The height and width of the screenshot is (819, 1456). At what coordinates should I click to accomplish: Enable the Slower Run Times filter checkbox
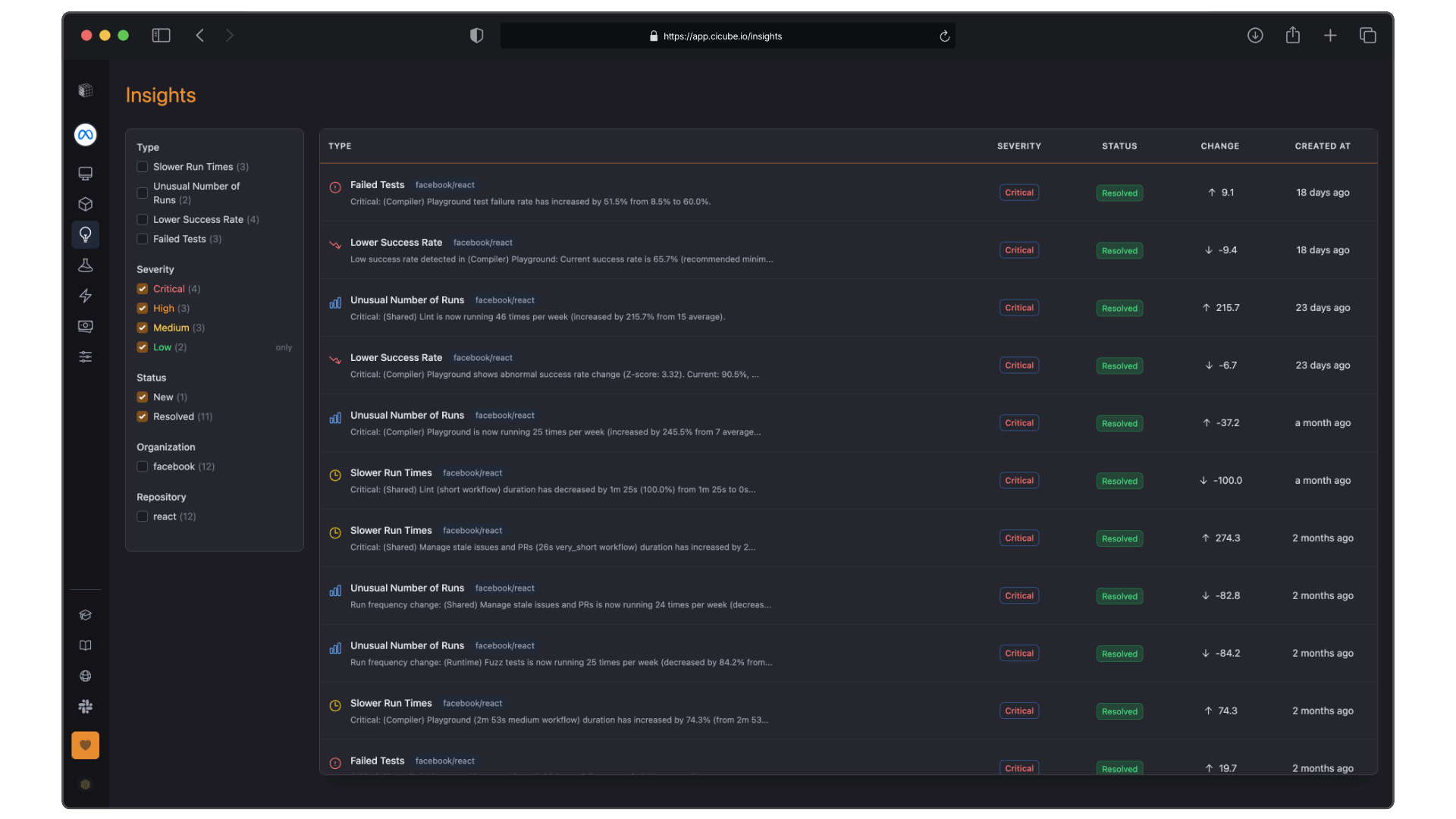[142, 167]
